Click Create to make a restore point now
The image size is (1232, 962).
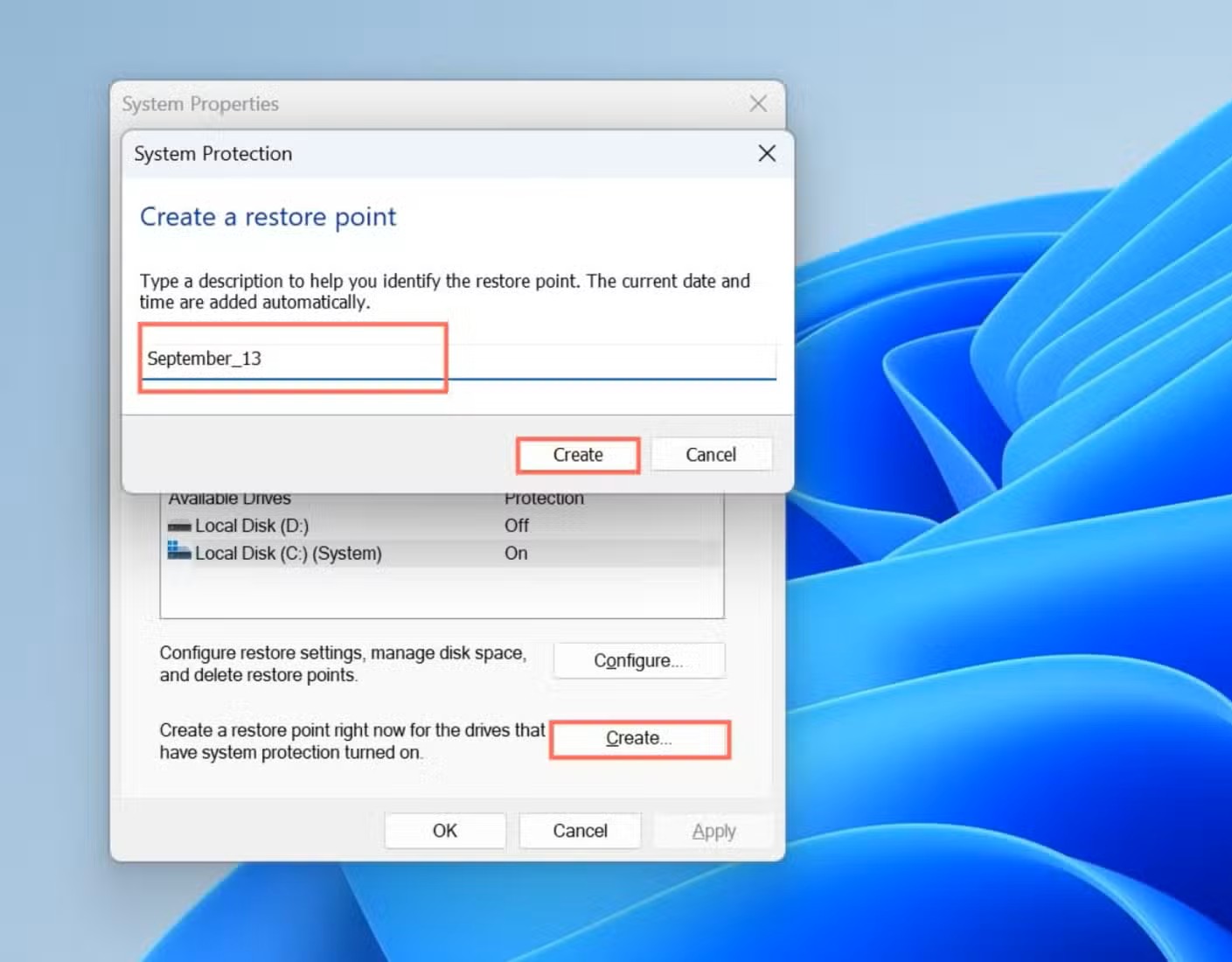639,738
